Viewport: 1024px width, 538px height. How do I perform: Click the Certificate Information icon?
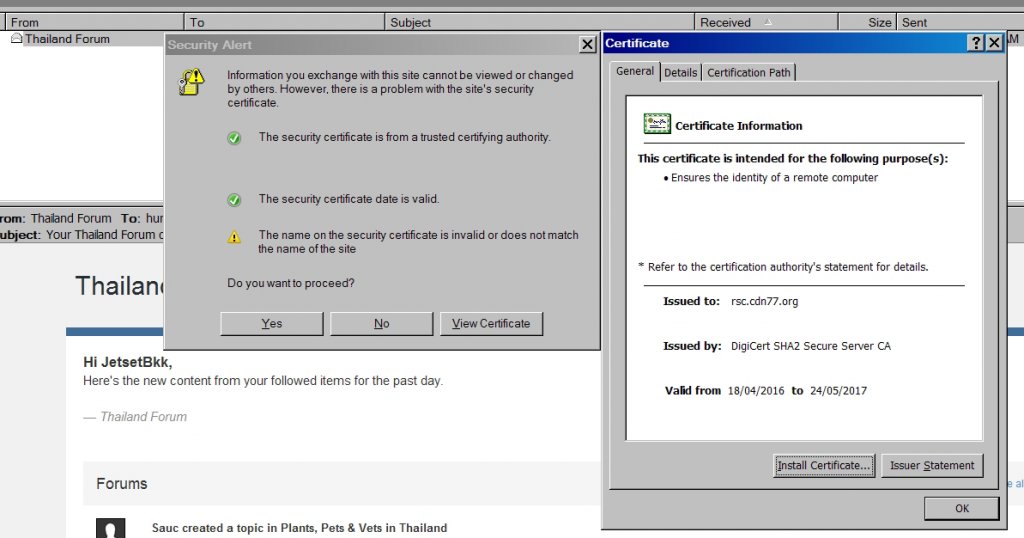click(x=657, y=123)
